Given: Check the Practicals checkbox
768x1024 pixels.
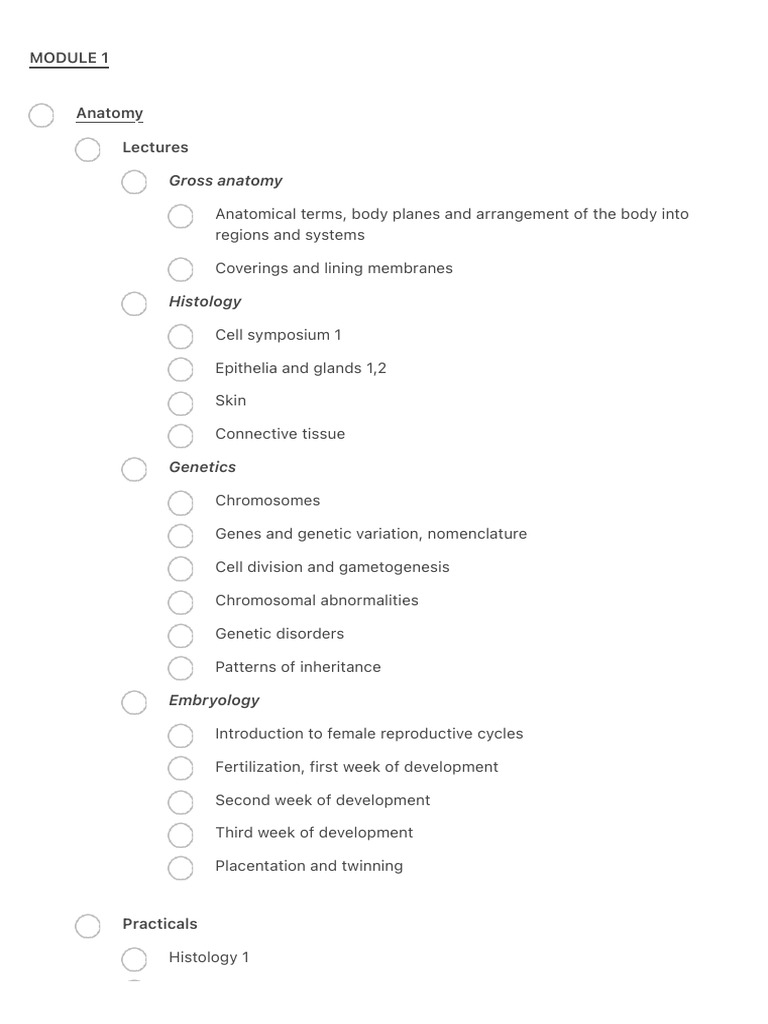Looking at the screenshot, I should tap(88, 926).
